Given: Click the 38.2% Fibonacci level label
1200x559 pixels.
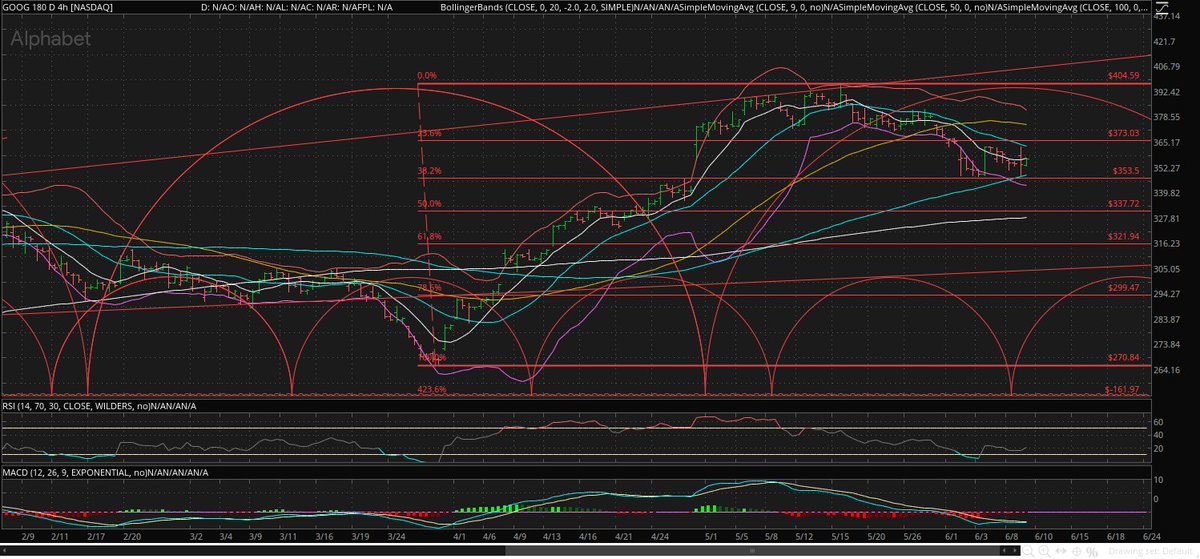Looking at the screenshot, I should [430, 171].
